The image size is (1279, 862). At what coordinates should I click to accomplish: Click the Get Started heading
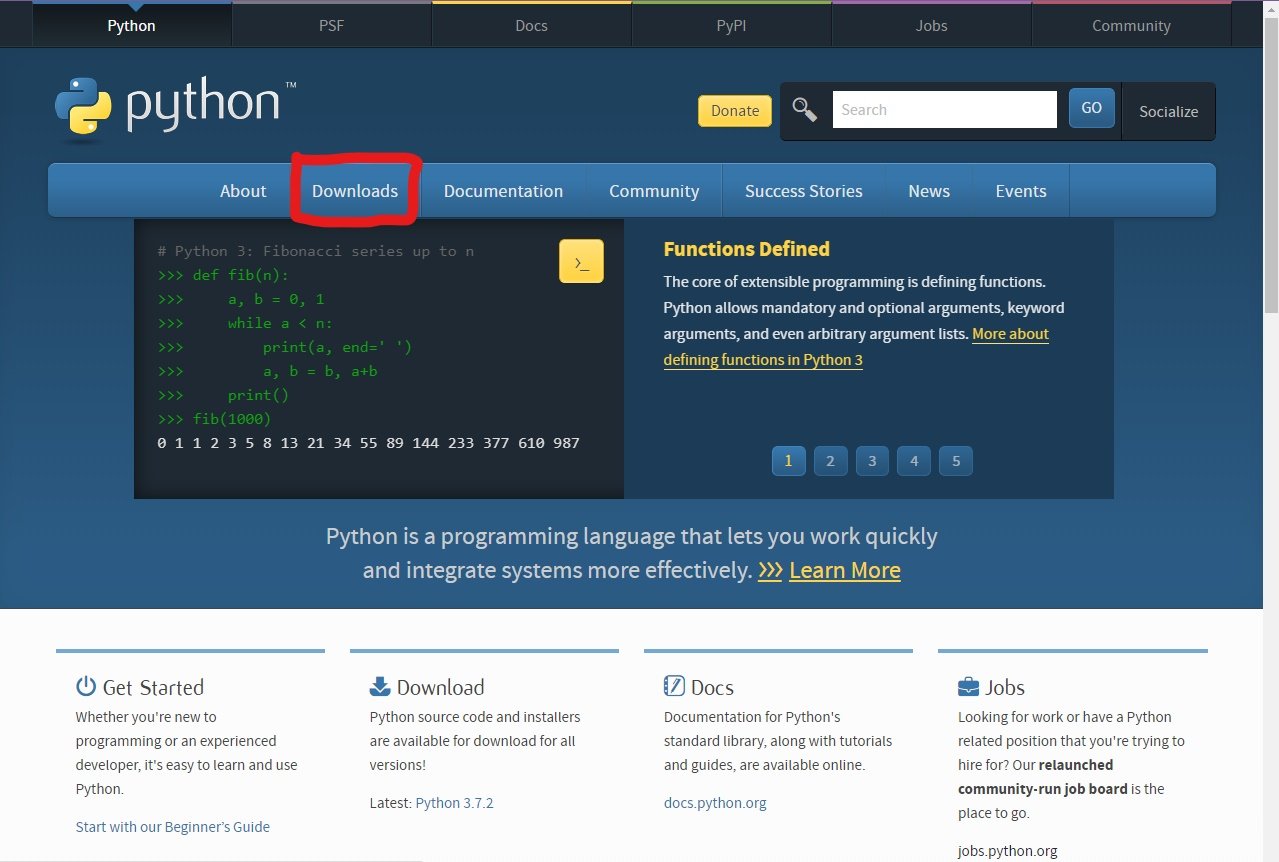coord(153,687)
